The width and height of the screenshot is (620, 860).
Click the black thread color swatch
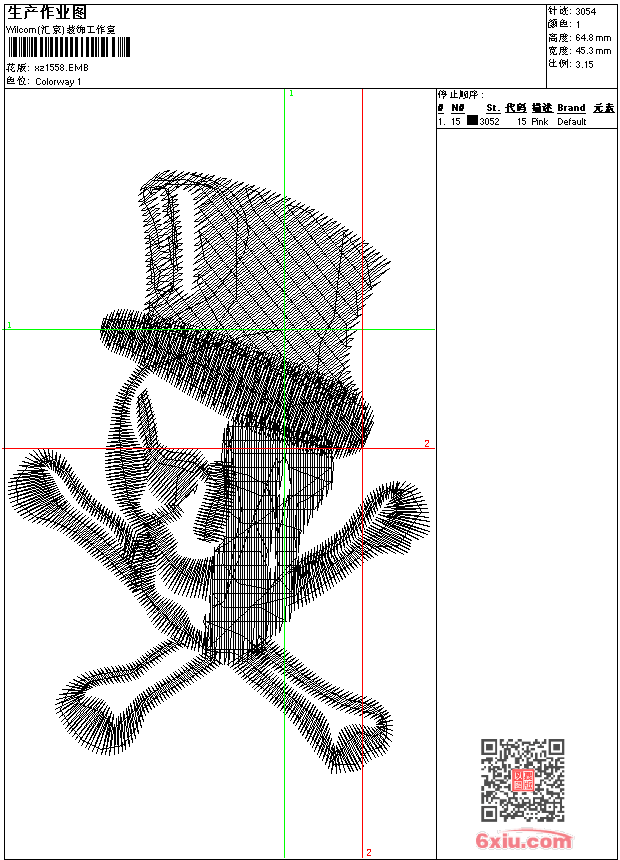point(472,120)
